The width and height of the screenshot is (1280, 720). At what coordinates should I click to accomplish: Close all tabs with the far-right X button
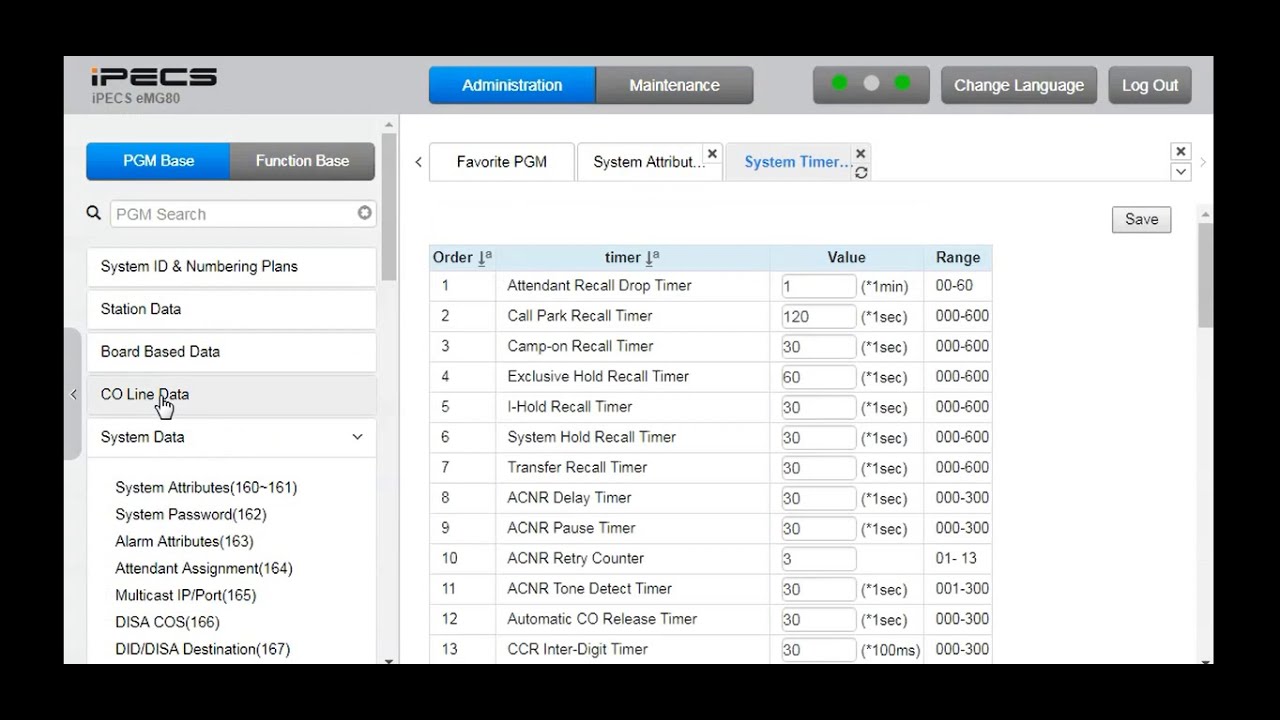[1181, 152]
